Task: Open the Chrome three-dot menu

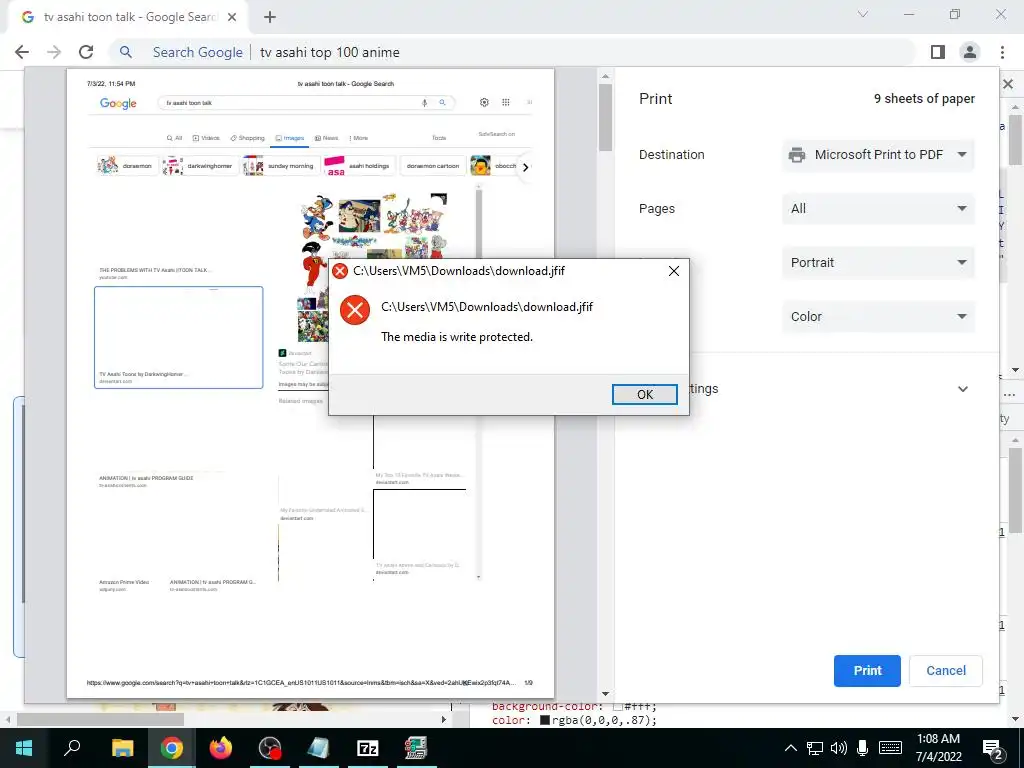Action: pyautogui.click(x=1002, y=52)
